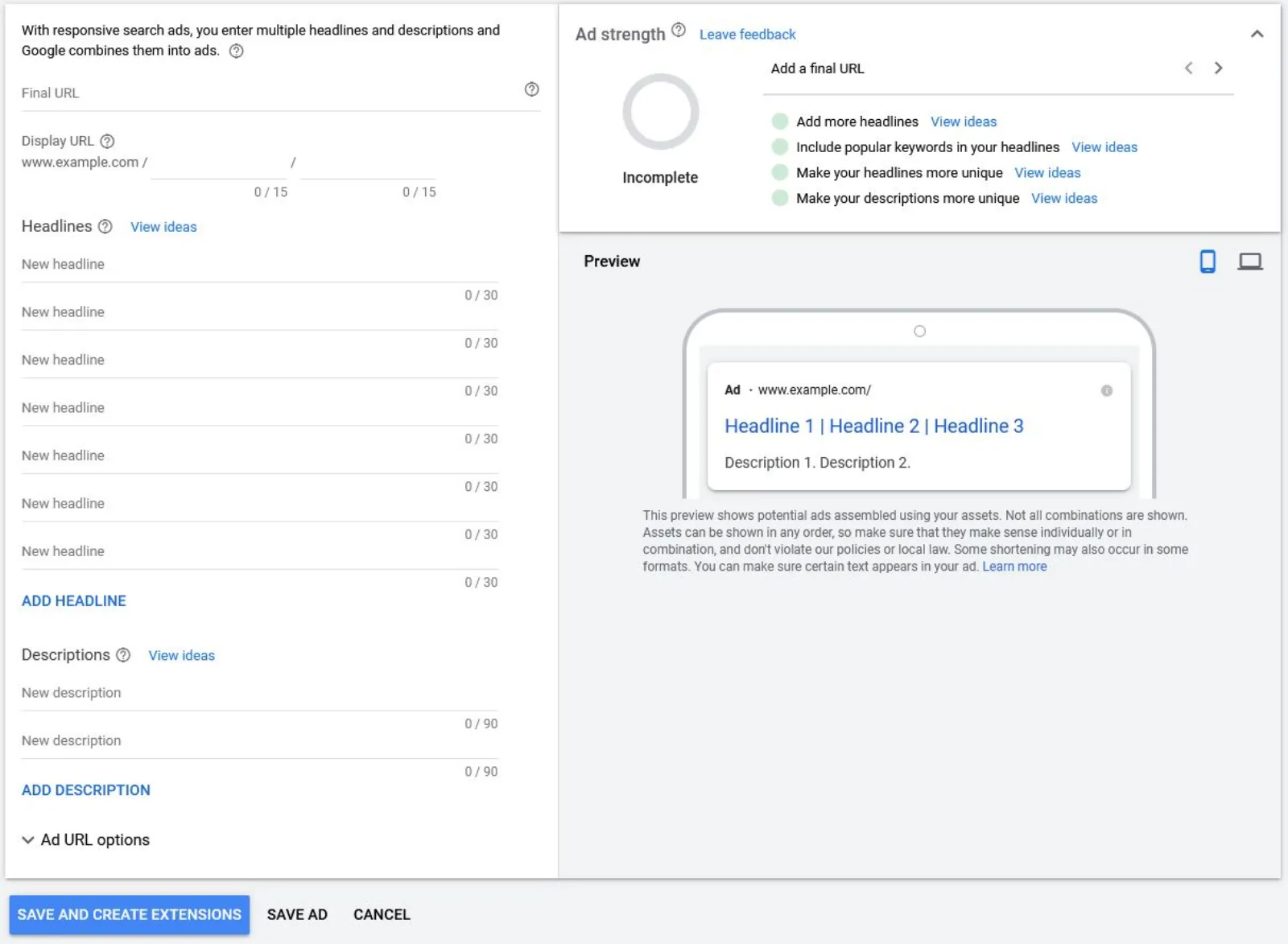Screen dimensions: 1288x944
Task: View ideas for popular keywords in headlines
Action: (x=1104, y=147)
